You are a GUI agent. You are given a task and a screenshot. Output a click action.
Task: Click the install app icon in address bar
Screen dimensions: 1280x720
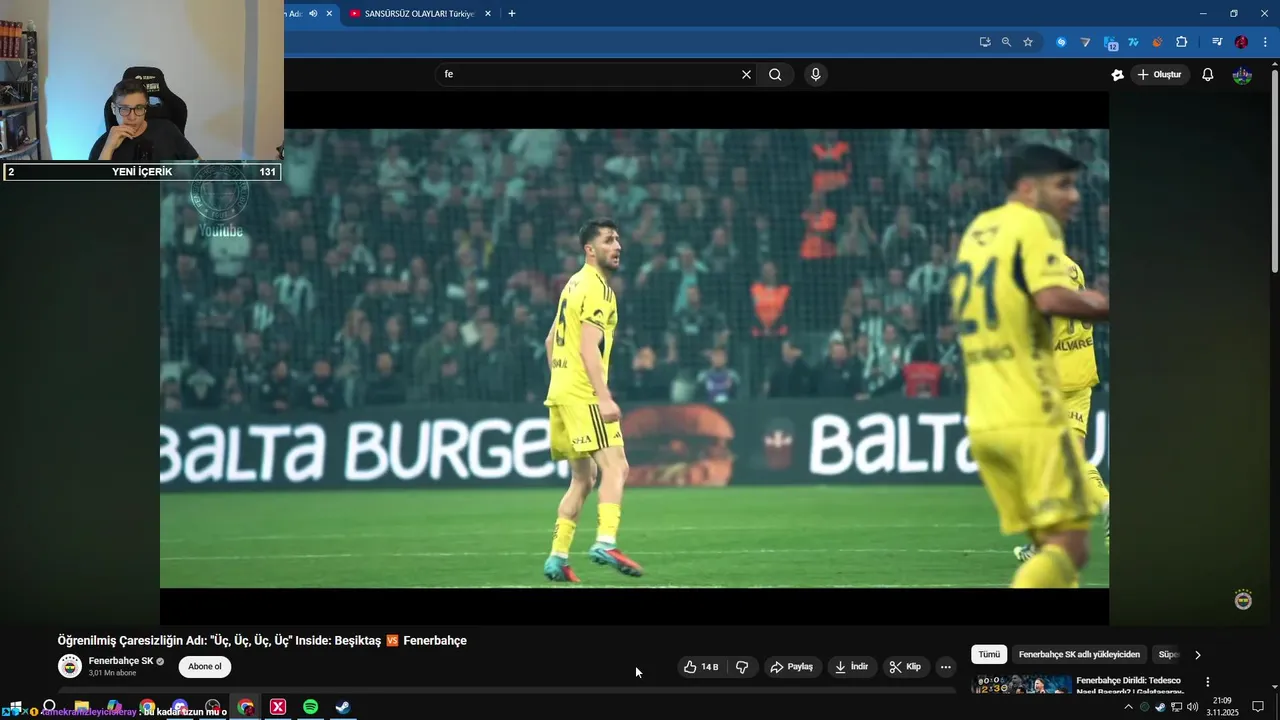click(985, 42)
